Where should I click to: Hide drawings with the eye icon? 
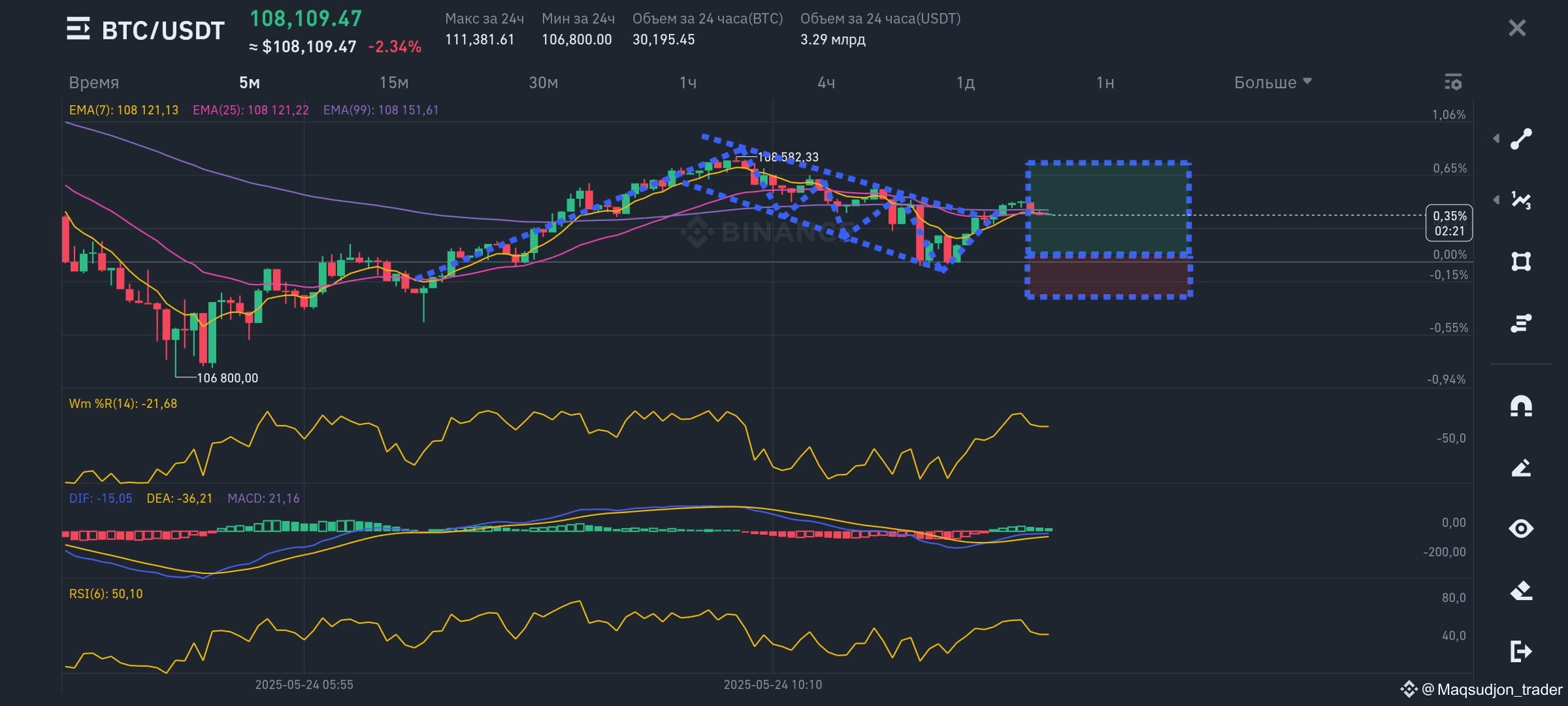tap(1521, 528)
